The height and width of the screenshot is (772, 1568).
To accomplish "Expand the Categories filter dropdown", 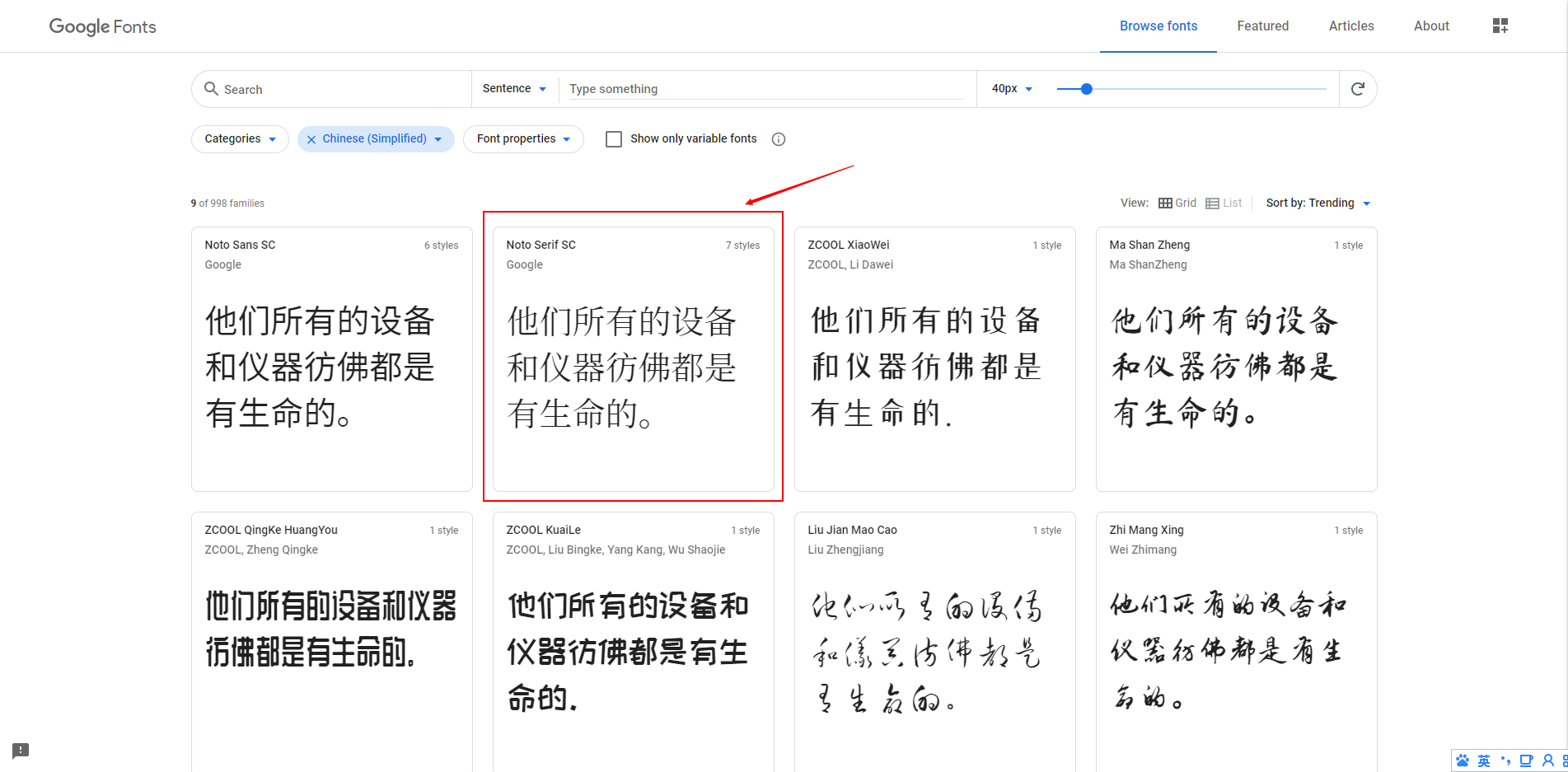I will (x=240, y=139).
